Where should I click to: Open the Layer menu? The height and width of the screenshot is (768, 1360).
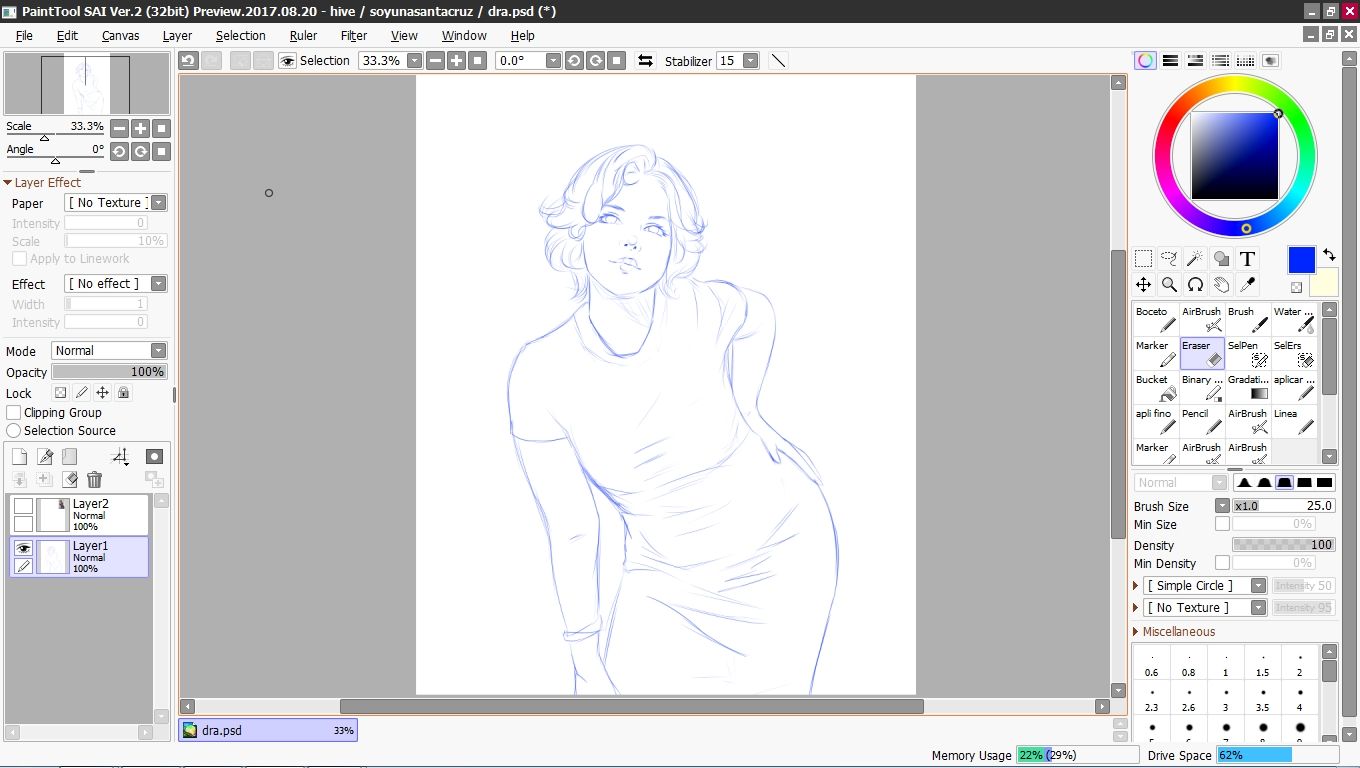point(177,36)
